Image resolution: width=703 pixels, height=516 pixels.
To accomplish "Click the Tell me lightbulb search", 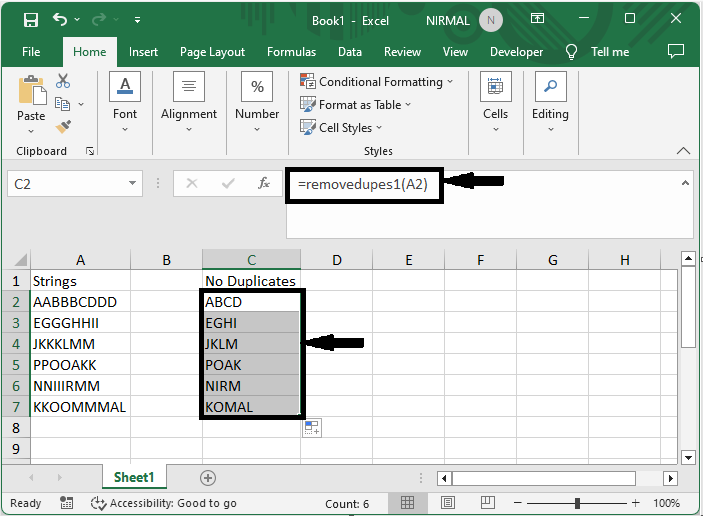I will 571,52.
